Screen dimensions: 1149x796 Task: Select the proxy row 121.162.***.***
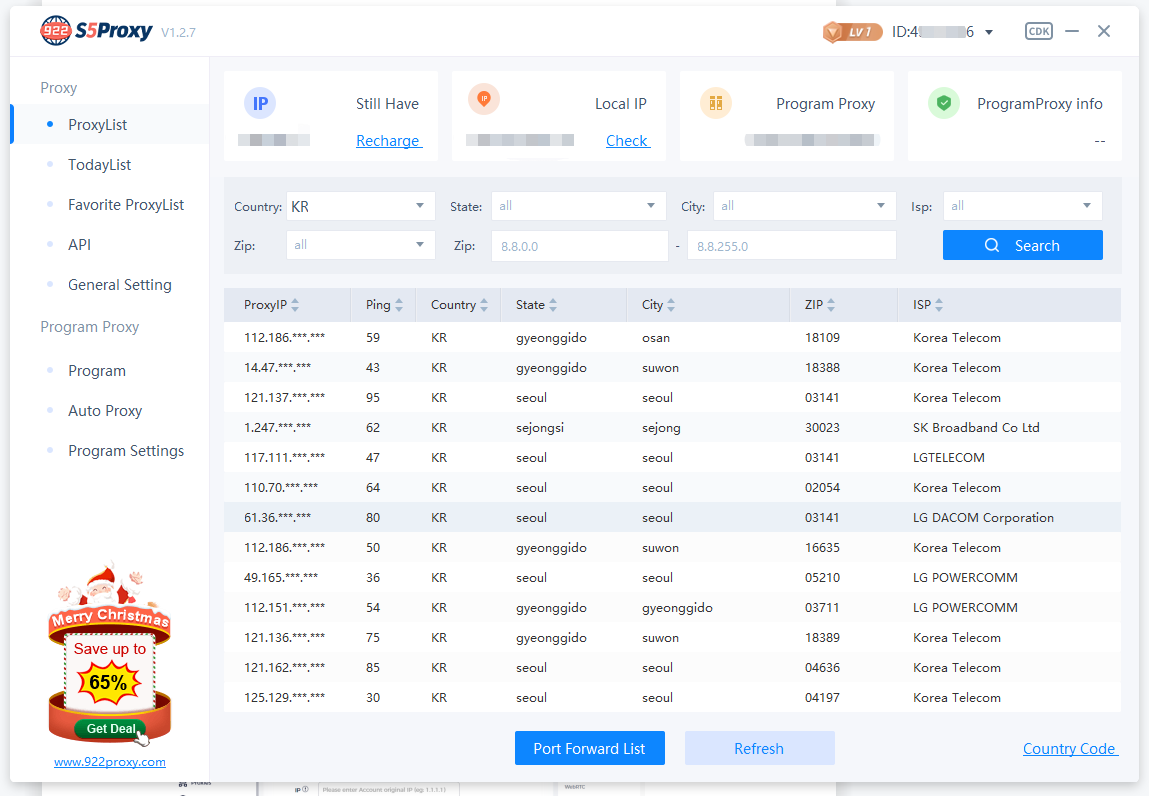[x=672, y=668]
